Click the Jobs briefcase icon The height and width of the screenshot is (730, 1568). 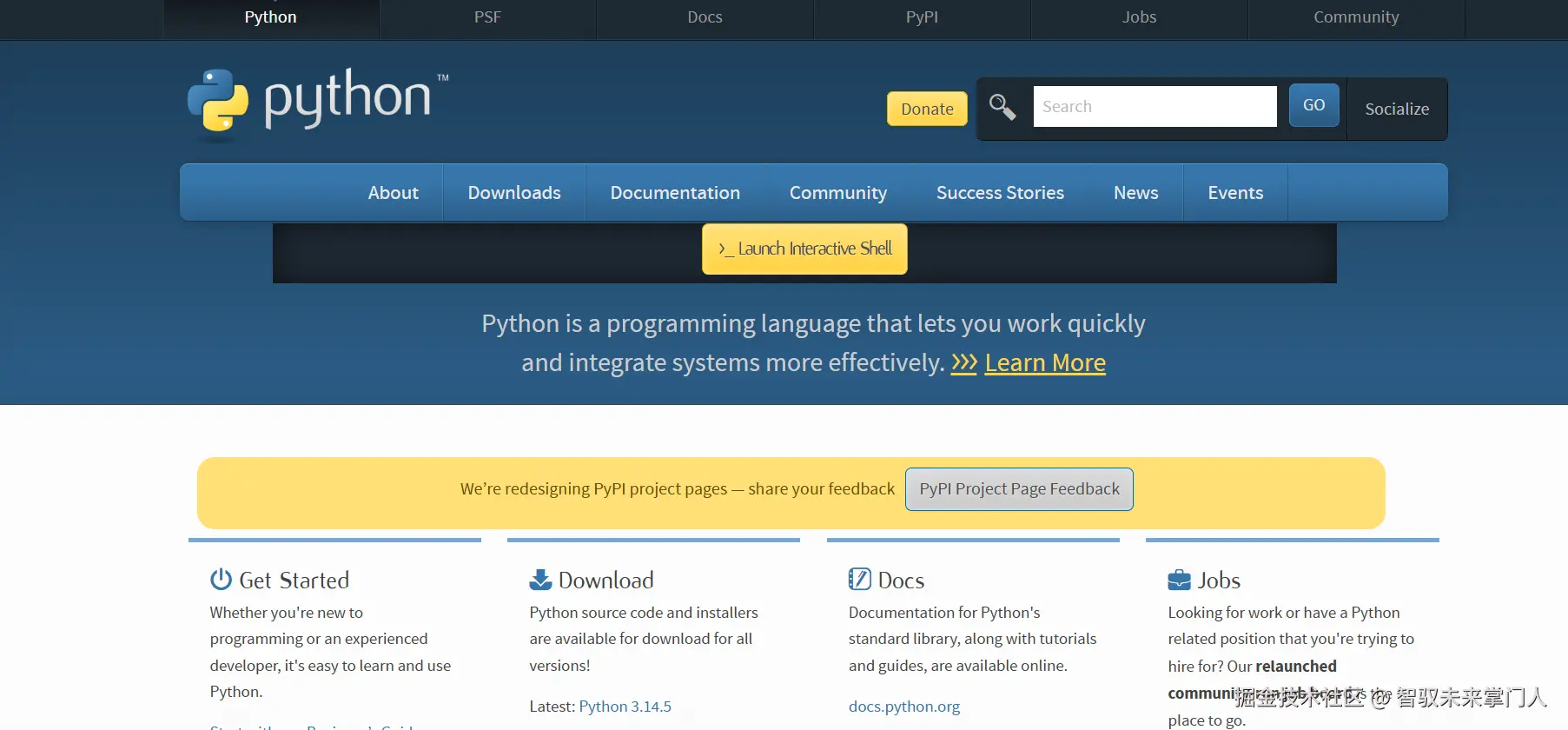pyautogui.click(x=1179, y=580)
